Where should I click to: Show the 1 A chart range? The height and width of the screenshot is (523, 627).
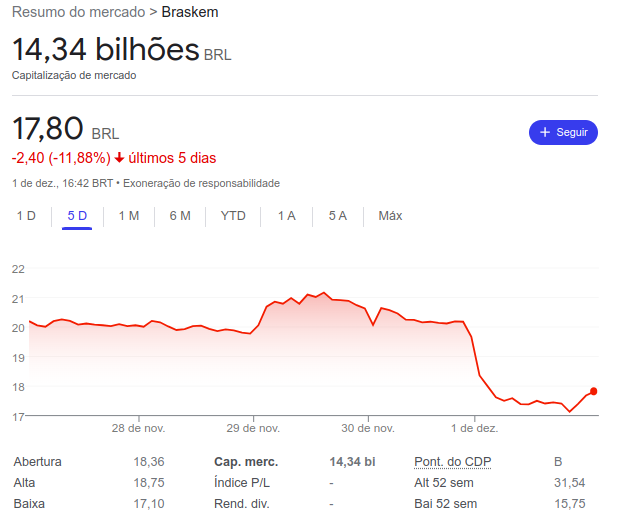(287, 215)
